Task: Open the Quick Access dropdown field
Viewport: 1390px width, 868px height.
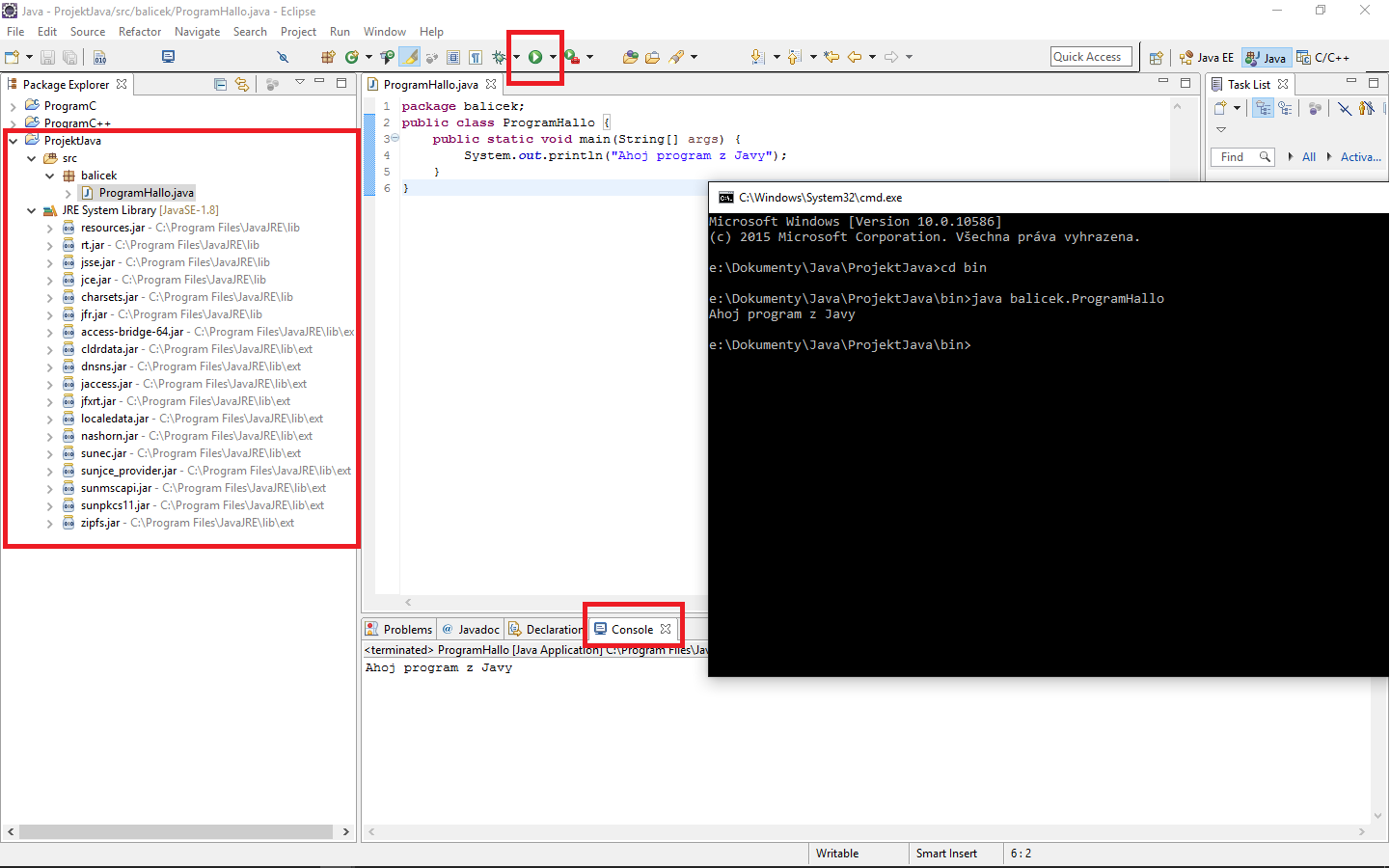Action: 1091,56
